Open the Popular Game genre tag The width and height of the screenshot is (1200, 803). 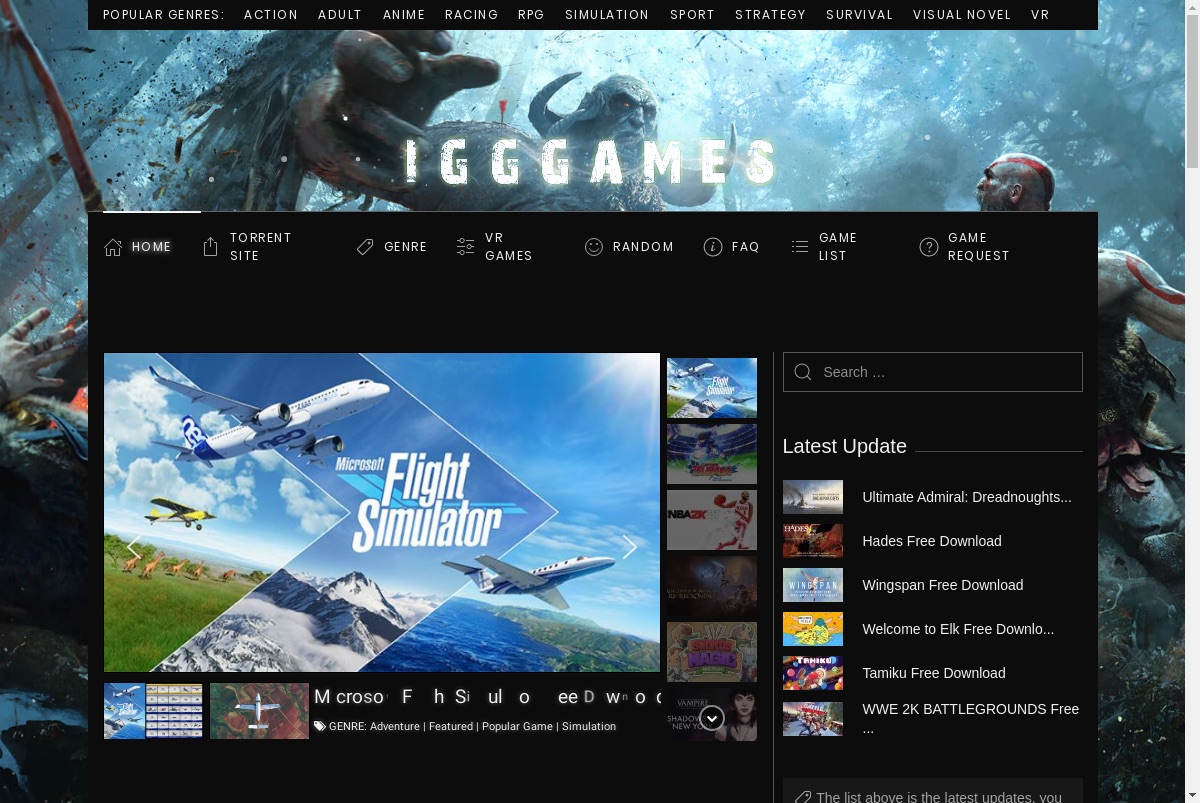click(517, 727)
